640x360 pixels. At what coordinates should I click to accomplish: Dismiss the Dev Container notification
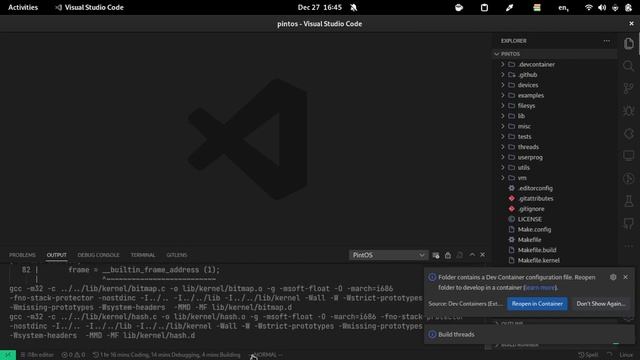click(x=625, y=277)
